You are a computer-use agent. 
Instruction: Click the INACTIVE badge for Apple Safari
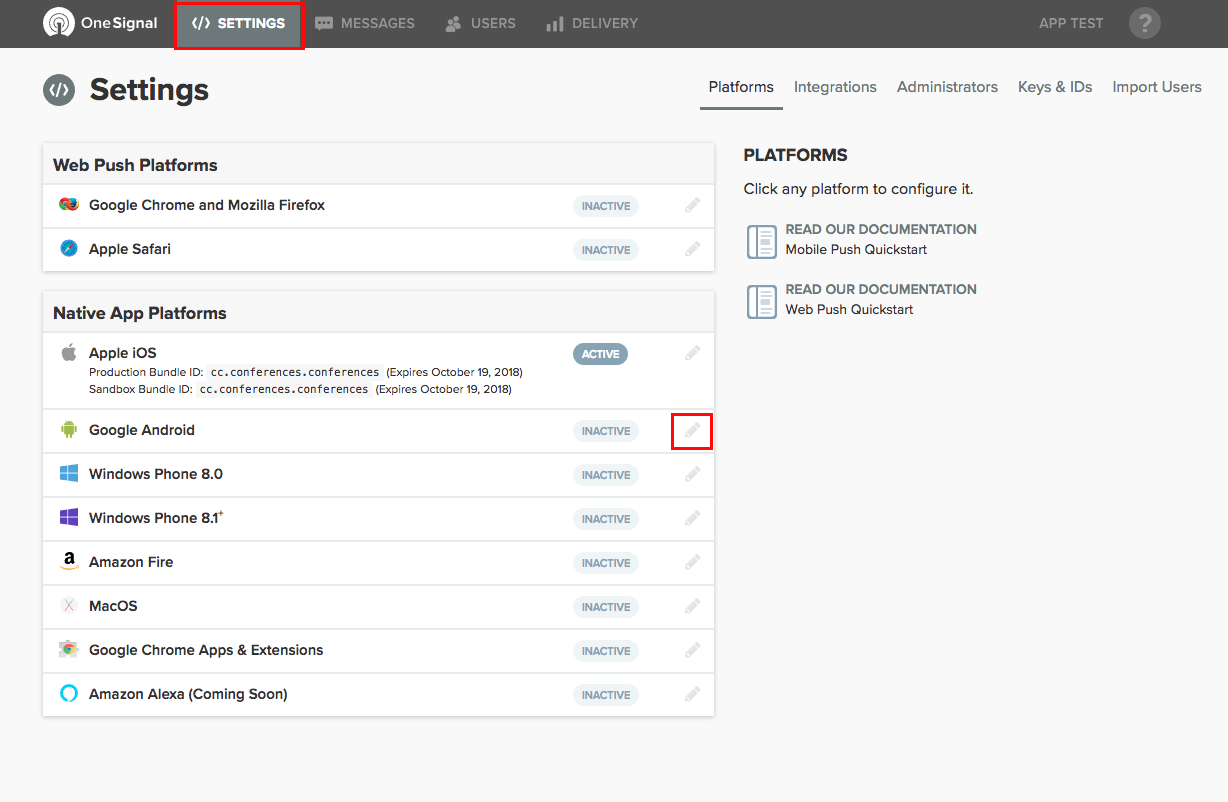point(606,250)
